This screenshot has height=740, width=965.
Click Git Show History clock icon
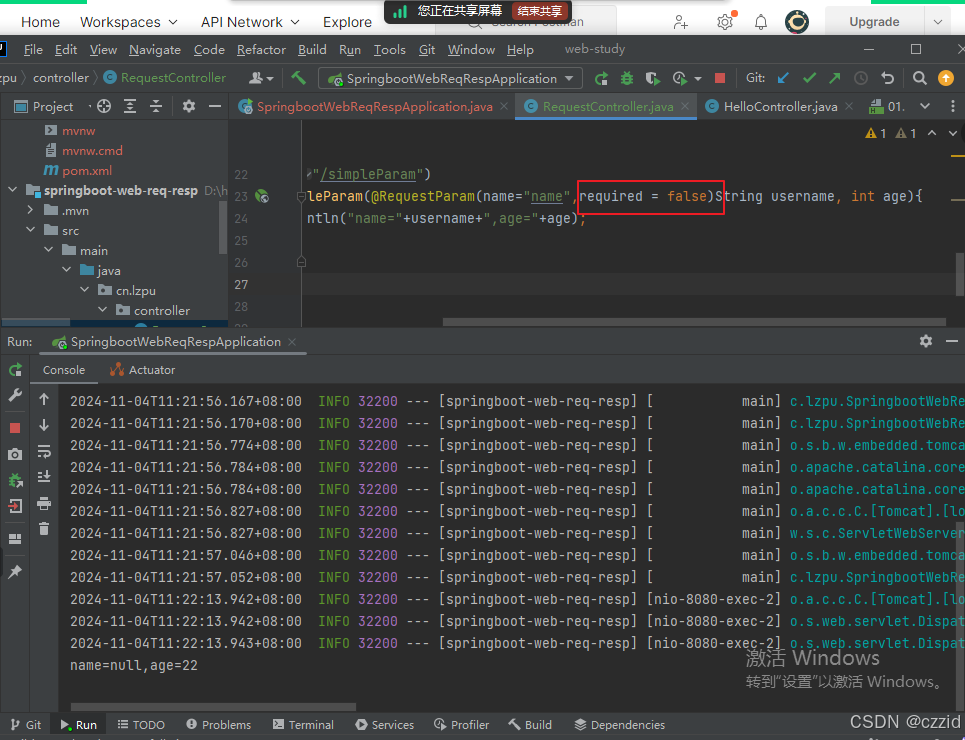click(x=860, y=78)
